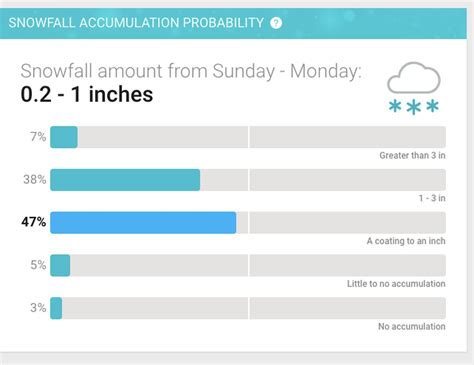Click the 'A coating to an inch' label
Viewport: 474px width, 365px height.
pyautogui.click(x=406, y=241)
